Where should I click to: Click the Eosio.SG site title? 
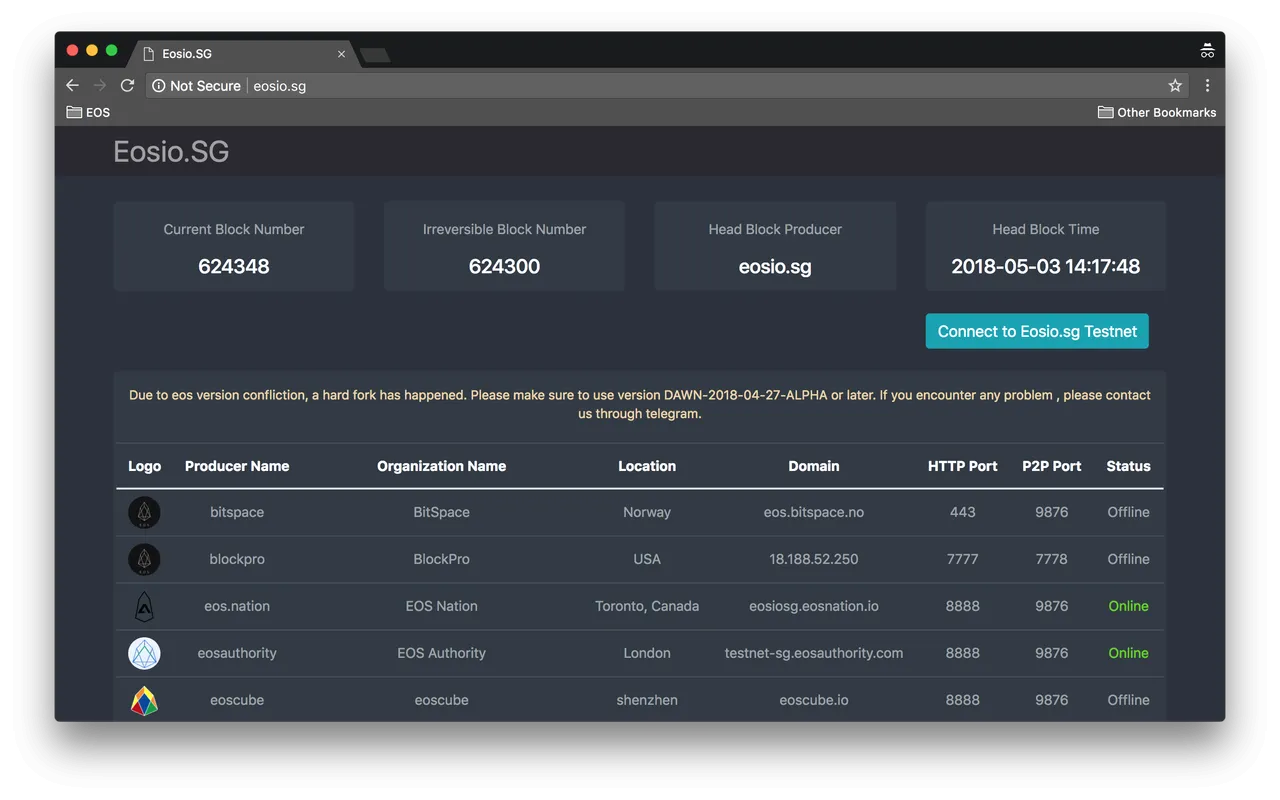171,152
